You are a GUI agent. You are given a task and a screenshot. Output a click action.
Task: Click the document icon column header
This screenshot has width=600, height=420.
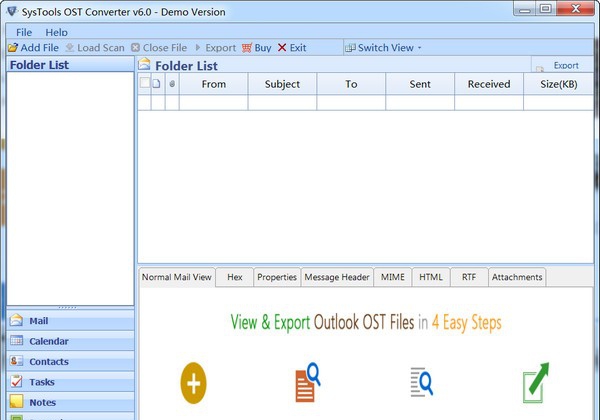pyautogui.click(x=157, y=83)
